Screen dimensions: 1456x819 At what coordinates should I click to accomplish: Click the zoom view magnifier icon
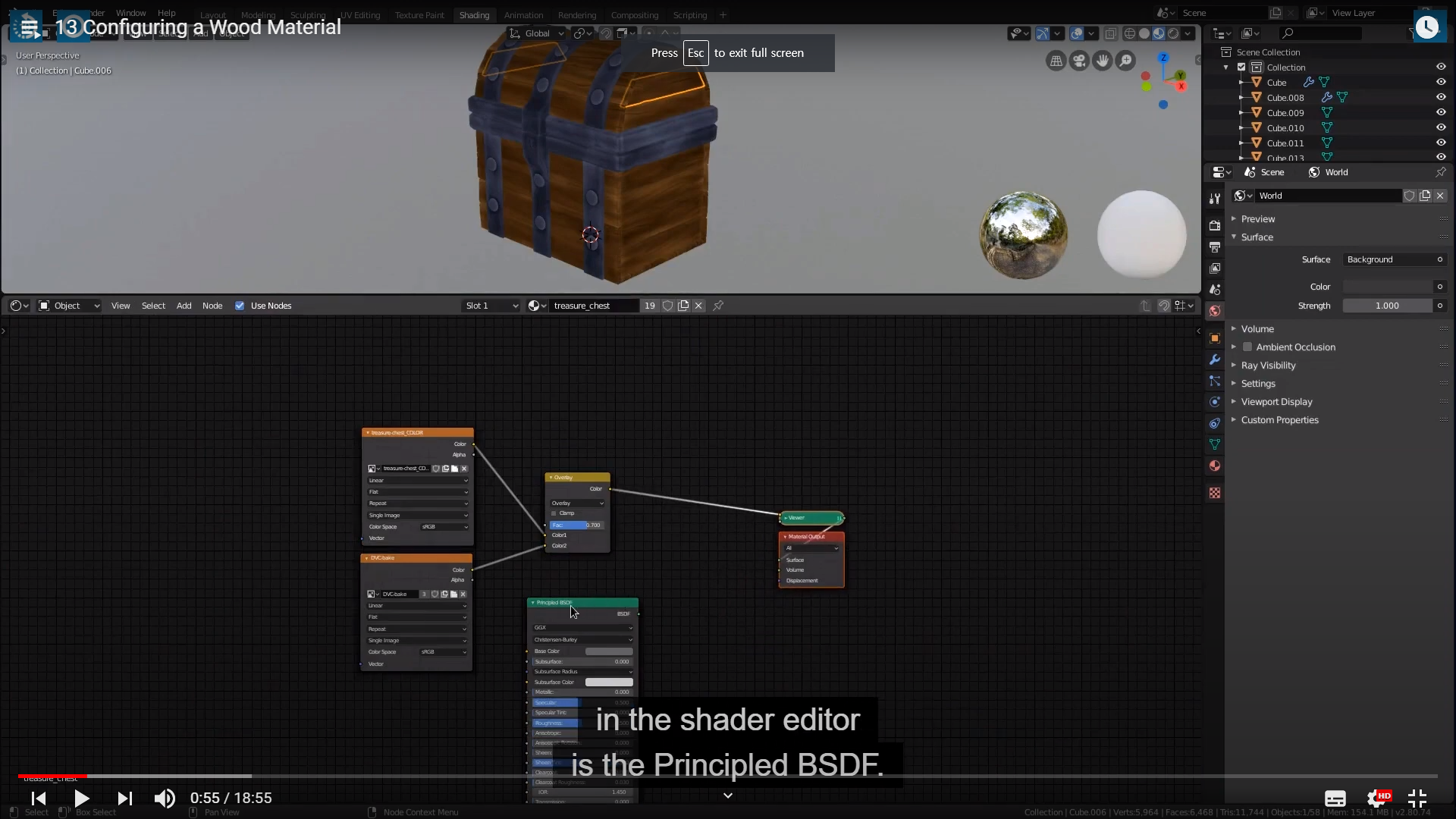click(x=1126, y=61)
